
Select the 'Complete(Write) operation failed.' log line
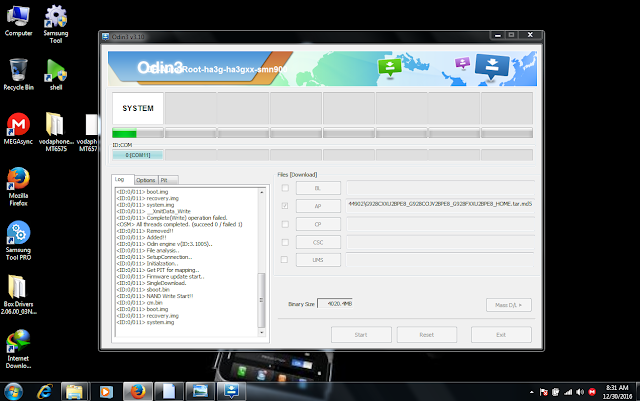172,218
